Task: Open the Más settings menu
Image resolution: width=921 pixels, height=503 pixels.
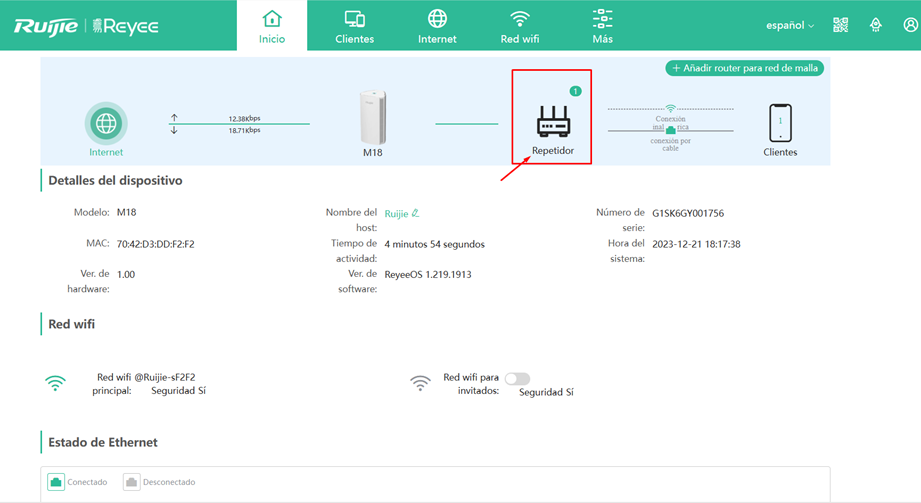Action: point(603,26)
